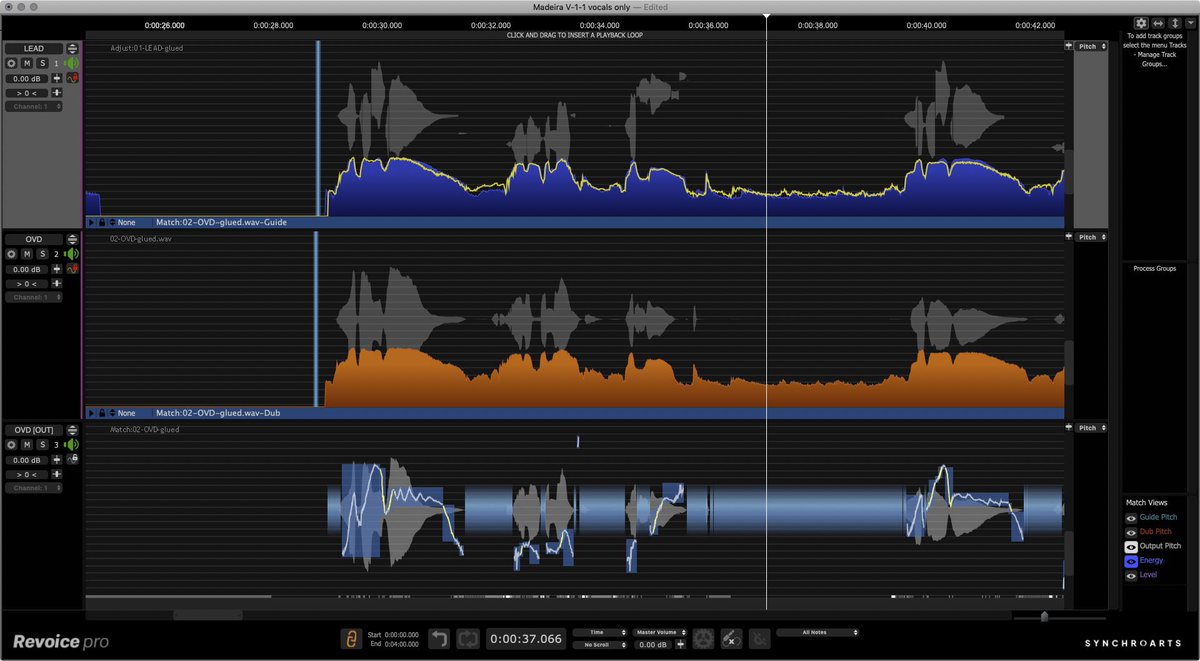Solo the LEAD track
The image size is (1200, 661).
[42, 63]
